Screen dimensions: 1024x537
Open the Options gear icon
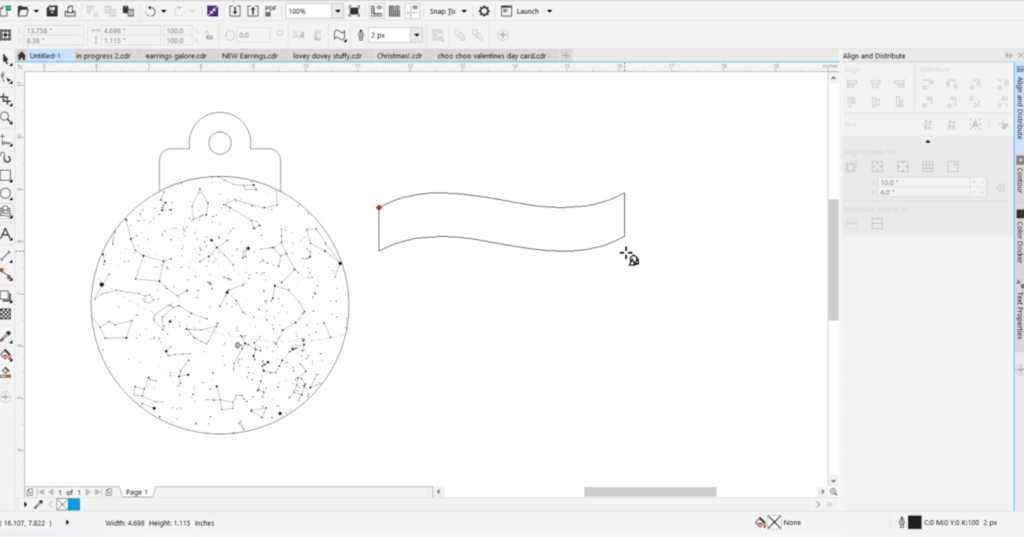click(x=484, y=11)
